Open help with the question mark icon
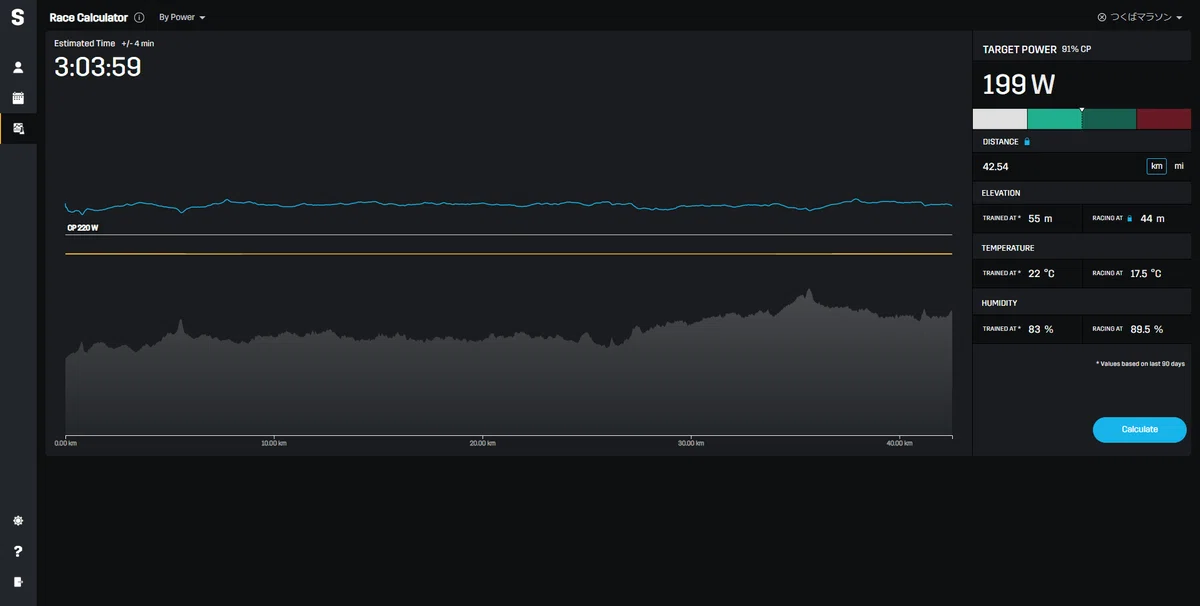1200x606 pixels. point(18,551)
